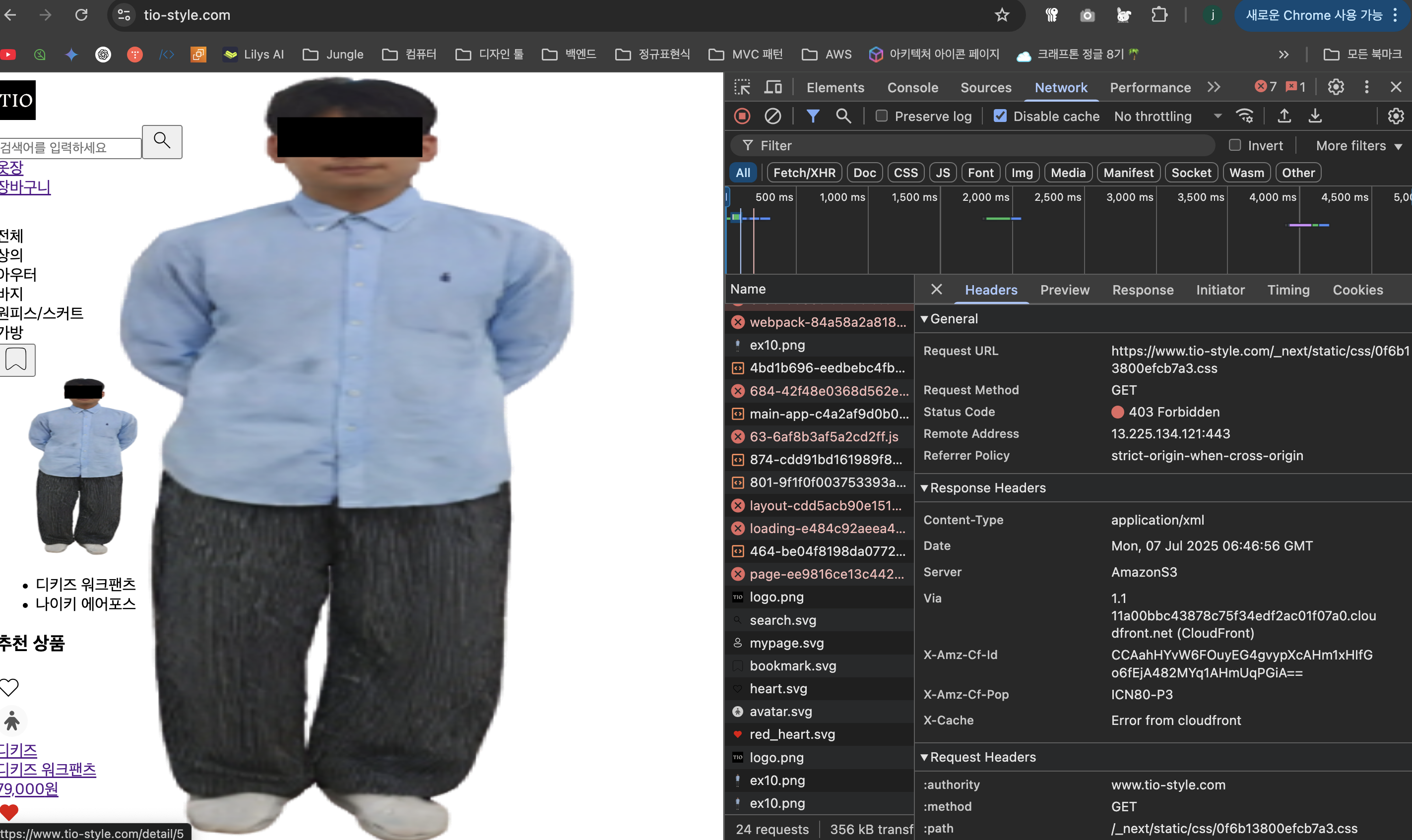Open the inspect element picker tool

pos(742,87)
